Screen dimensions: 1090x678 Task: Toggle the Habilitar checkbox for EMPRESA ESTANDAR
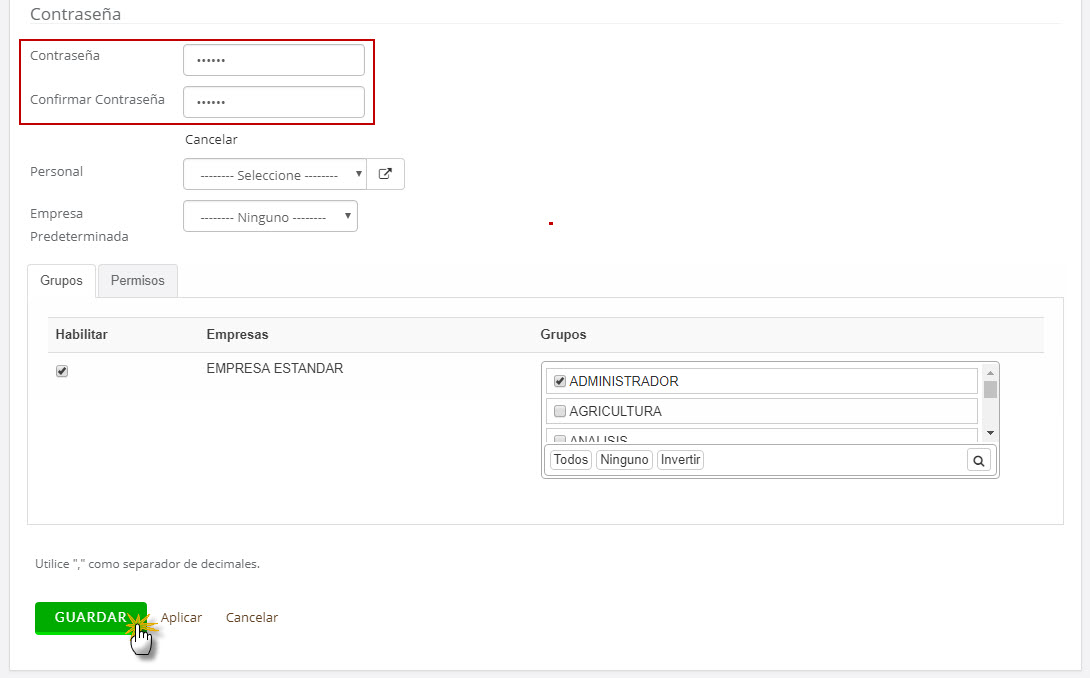(62, 371)
